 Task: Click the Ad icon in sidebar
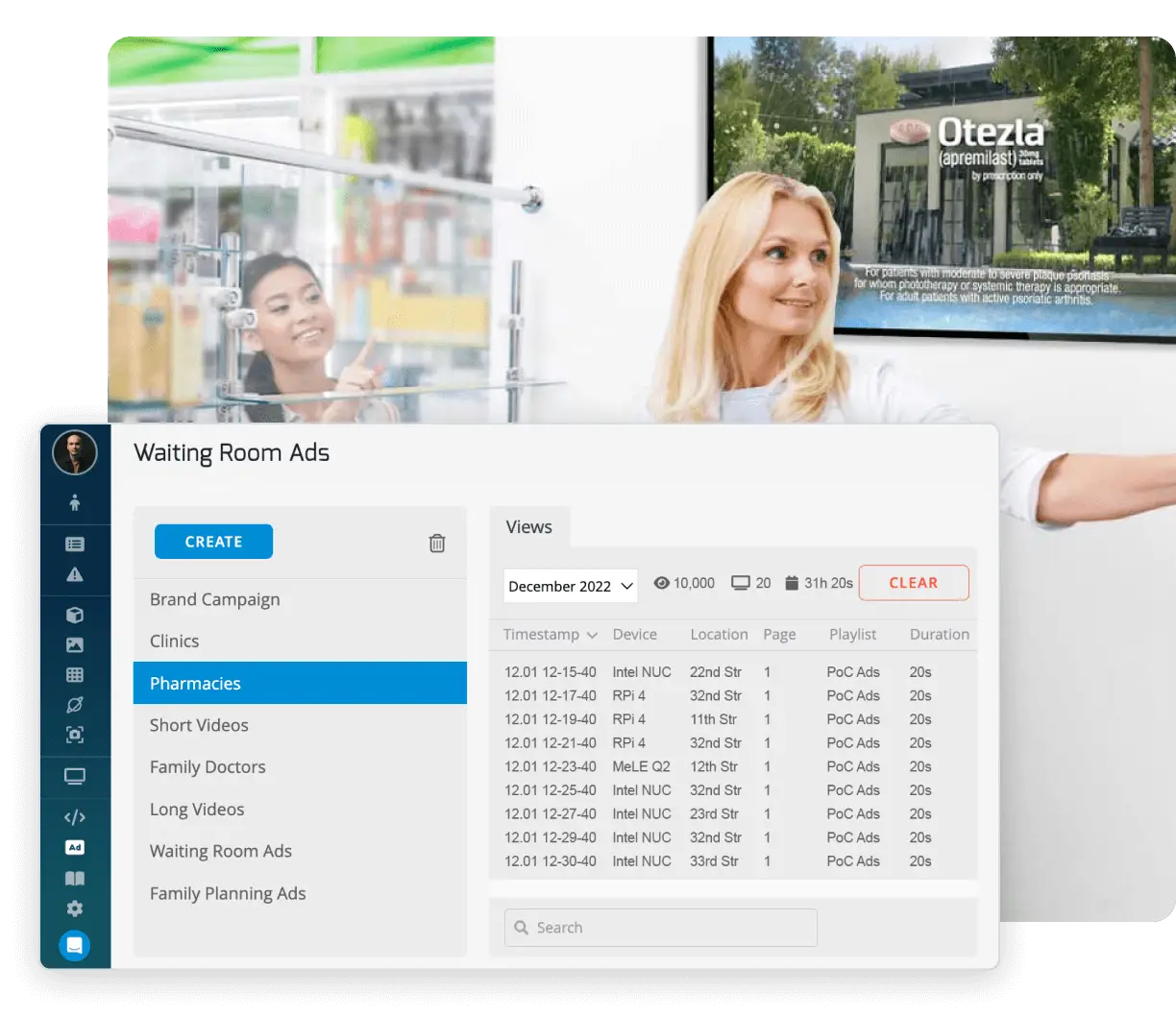click(75, 848)
